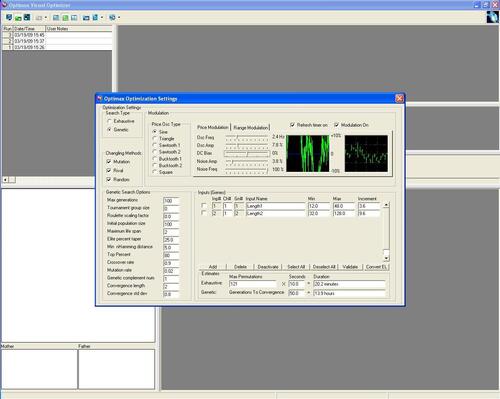This screenshot has width=500, height=399.
Task: Click the price bar chart preview
Action: (366, 154)
